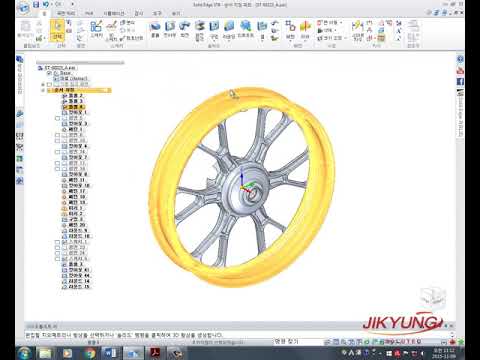Viewport: 480px width, 360px height.
Task: Toggle visibility checkbox for 평면 11
Action: pyautogui.click(x=57, y=164)
